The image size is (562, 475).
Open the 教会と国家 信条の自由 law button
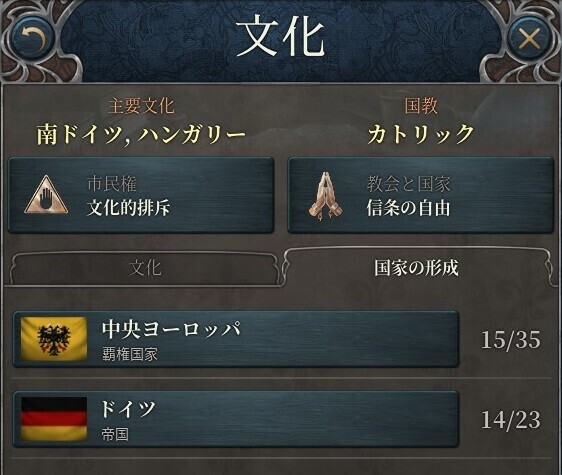click(421, 195)
